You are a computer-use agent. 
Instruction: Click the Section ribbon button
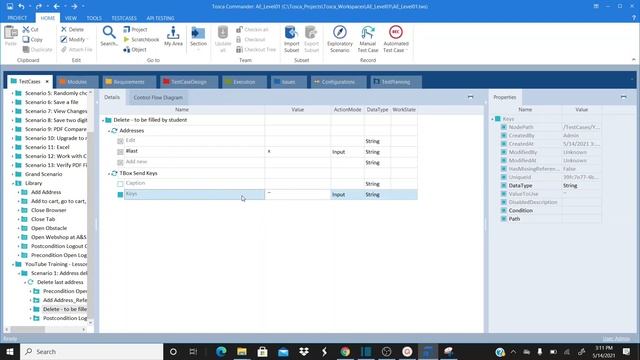pos(198,38)
